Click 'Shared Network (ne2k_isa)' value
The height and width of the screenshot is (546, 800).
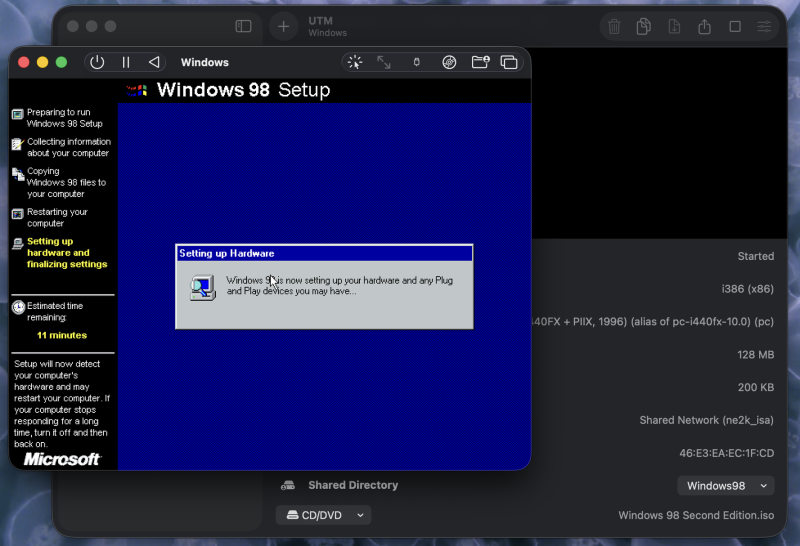[x=707, y=420]
